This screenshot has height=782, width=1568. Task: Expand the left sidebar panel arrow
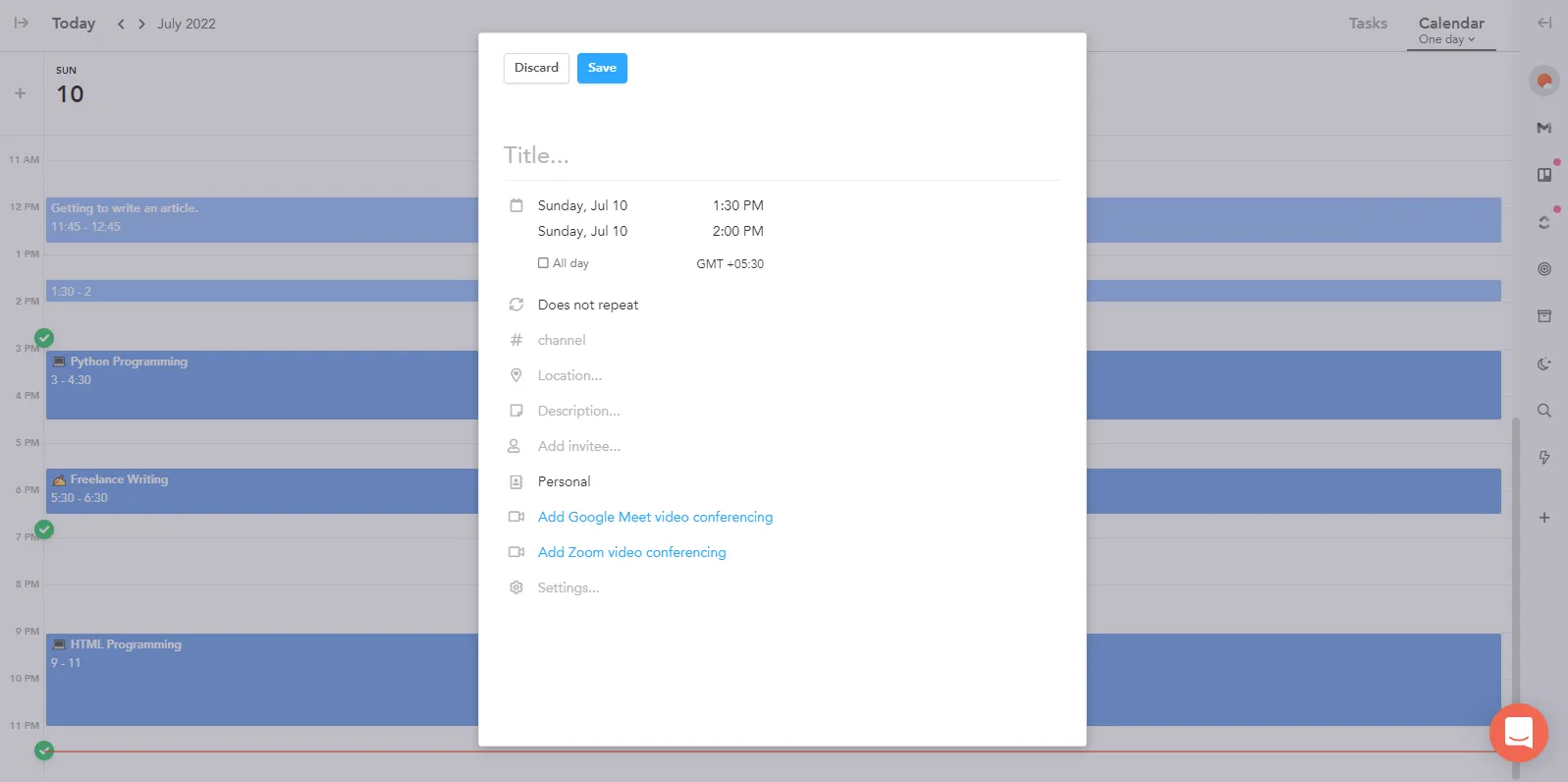22,23
